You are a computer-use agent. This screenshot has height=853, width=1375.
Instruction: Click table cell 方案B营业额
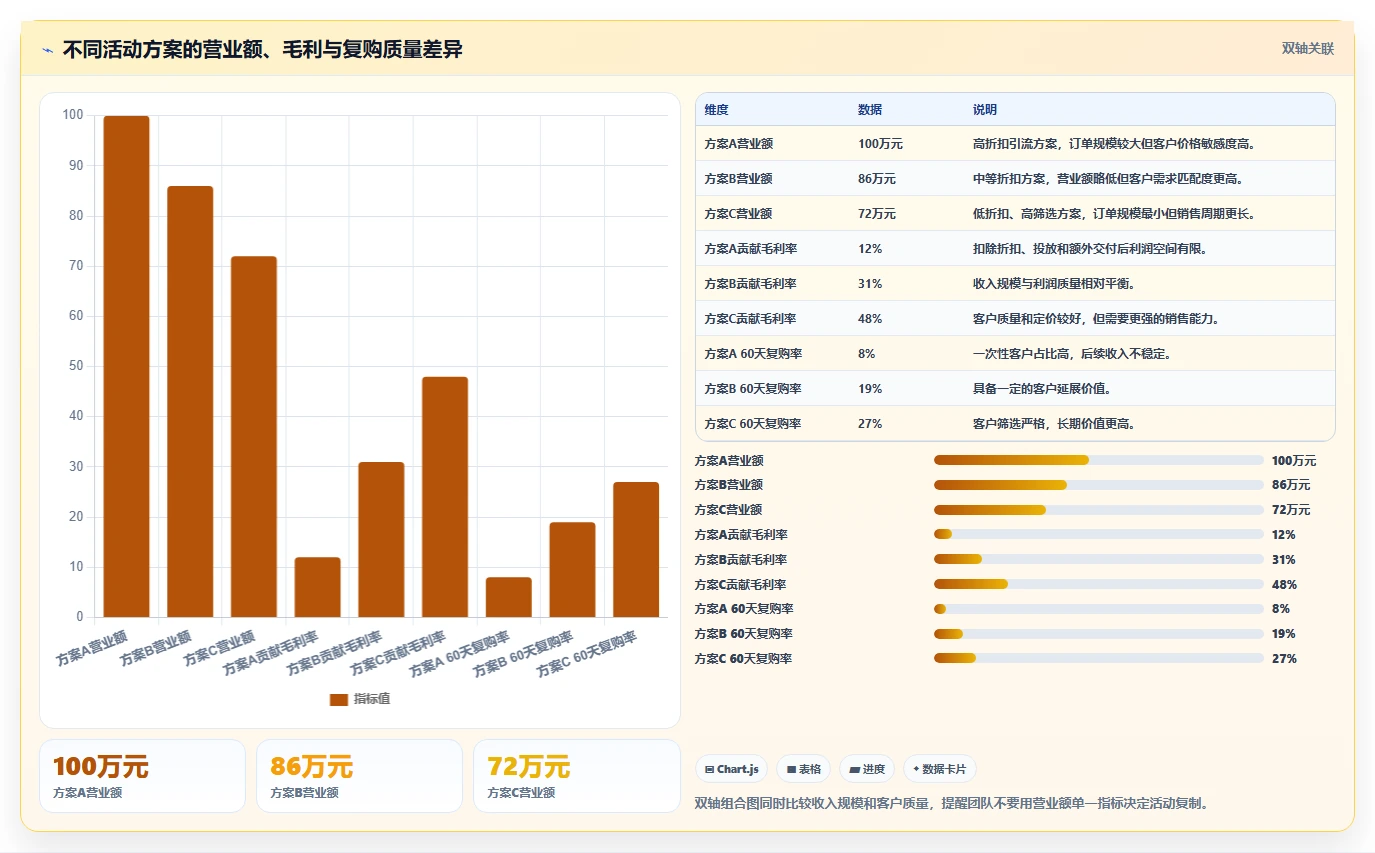[x=738, y=179]
